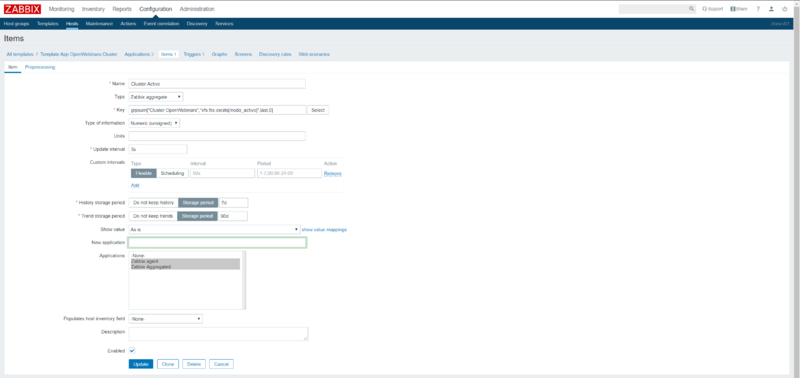
Task: Go to Discovery submenu
Action: point(197,24)
